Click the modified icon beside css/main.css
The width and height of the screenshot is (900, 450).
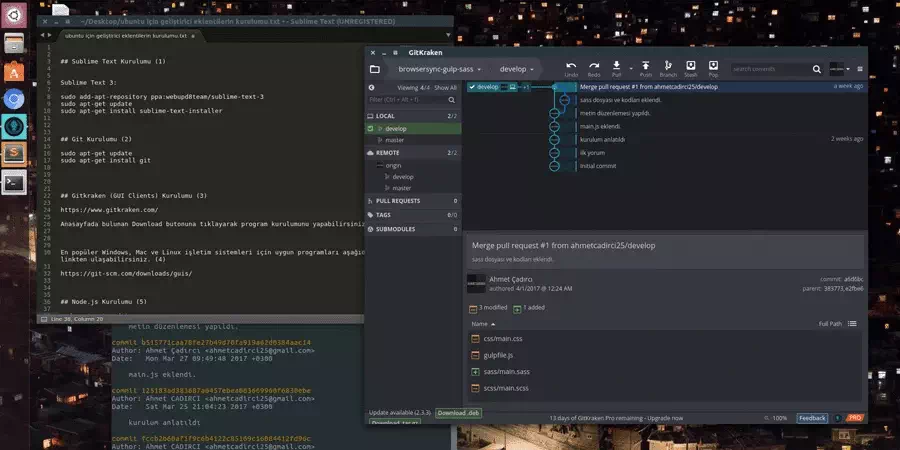(x=475, y=339)
